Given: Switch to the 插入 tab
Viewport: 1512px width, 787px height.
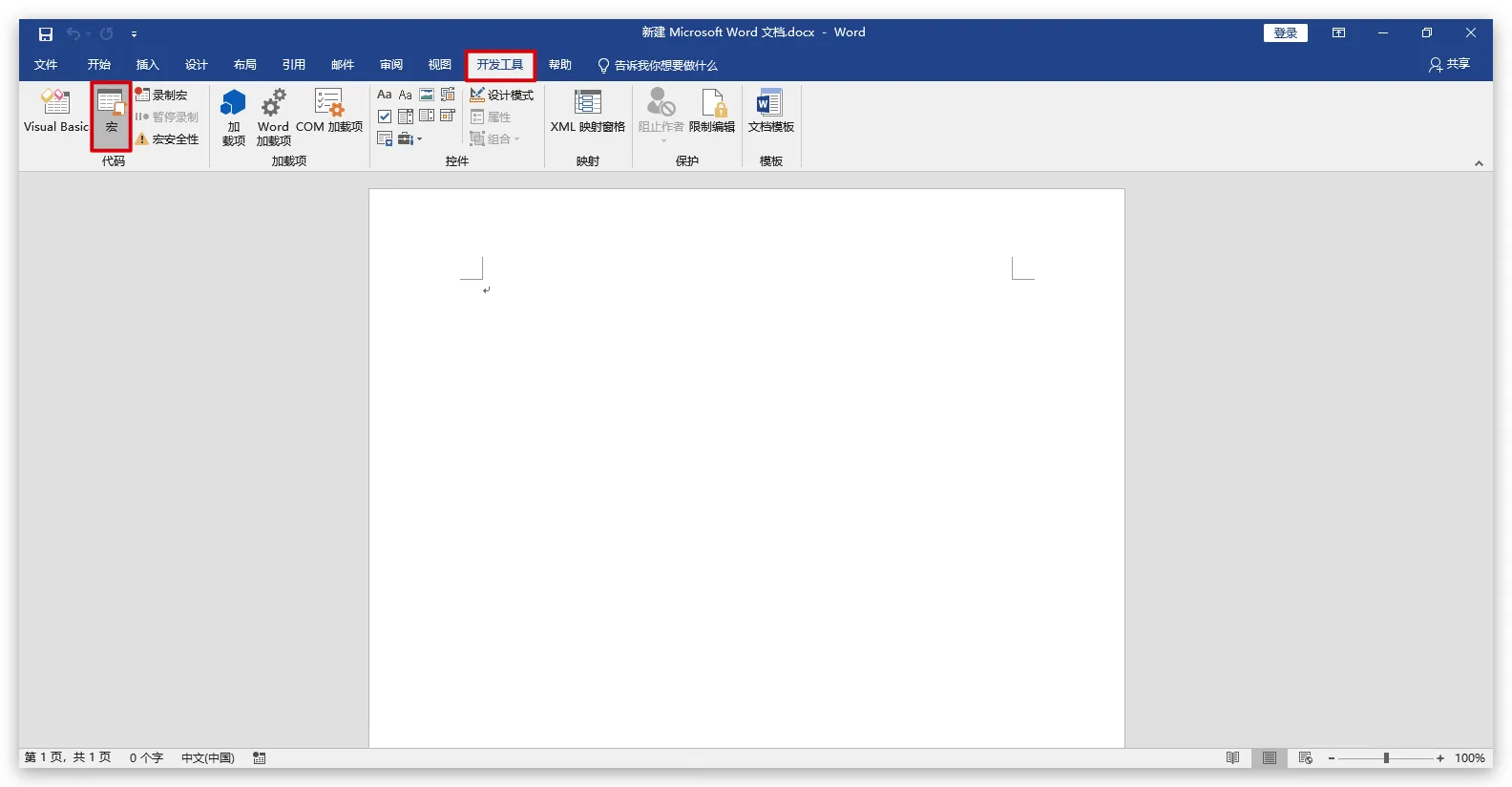Looking at the screenshot, I should coord(147,65).
